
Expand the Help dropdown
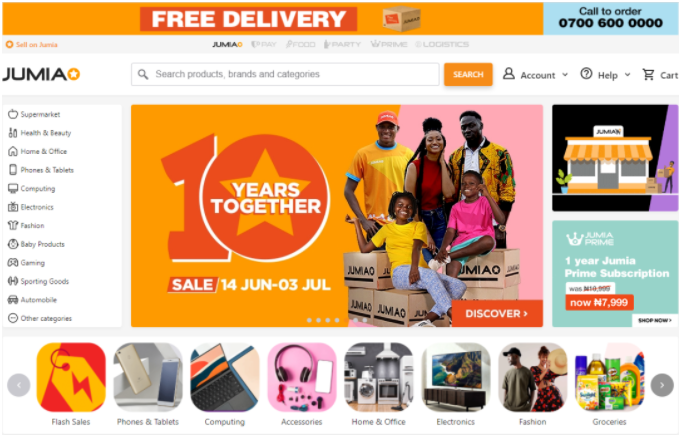pyautogui.click(x=605, y=74)
